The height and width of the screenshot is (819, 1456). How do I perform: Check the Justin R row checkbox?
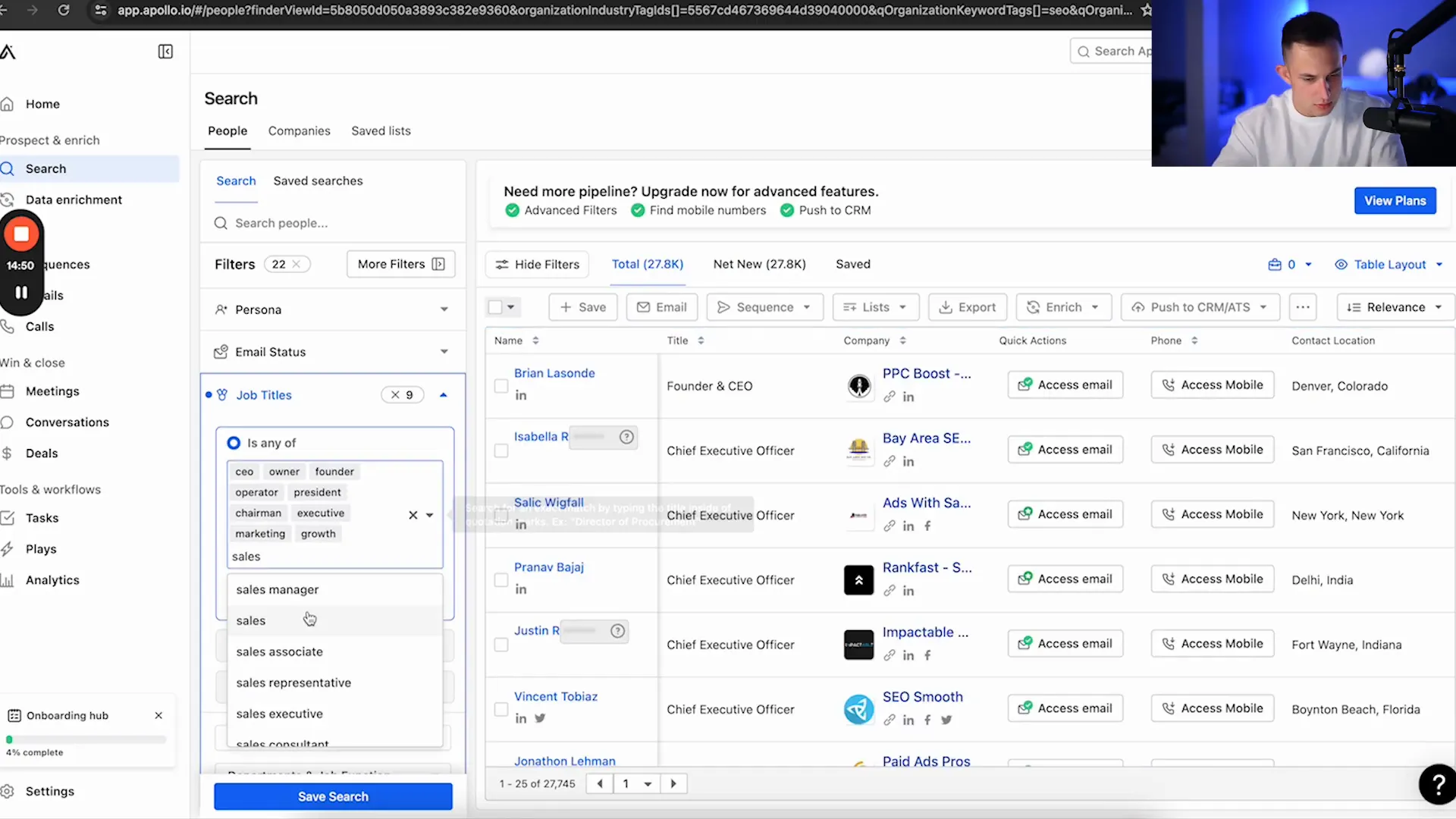pos(501,645)
